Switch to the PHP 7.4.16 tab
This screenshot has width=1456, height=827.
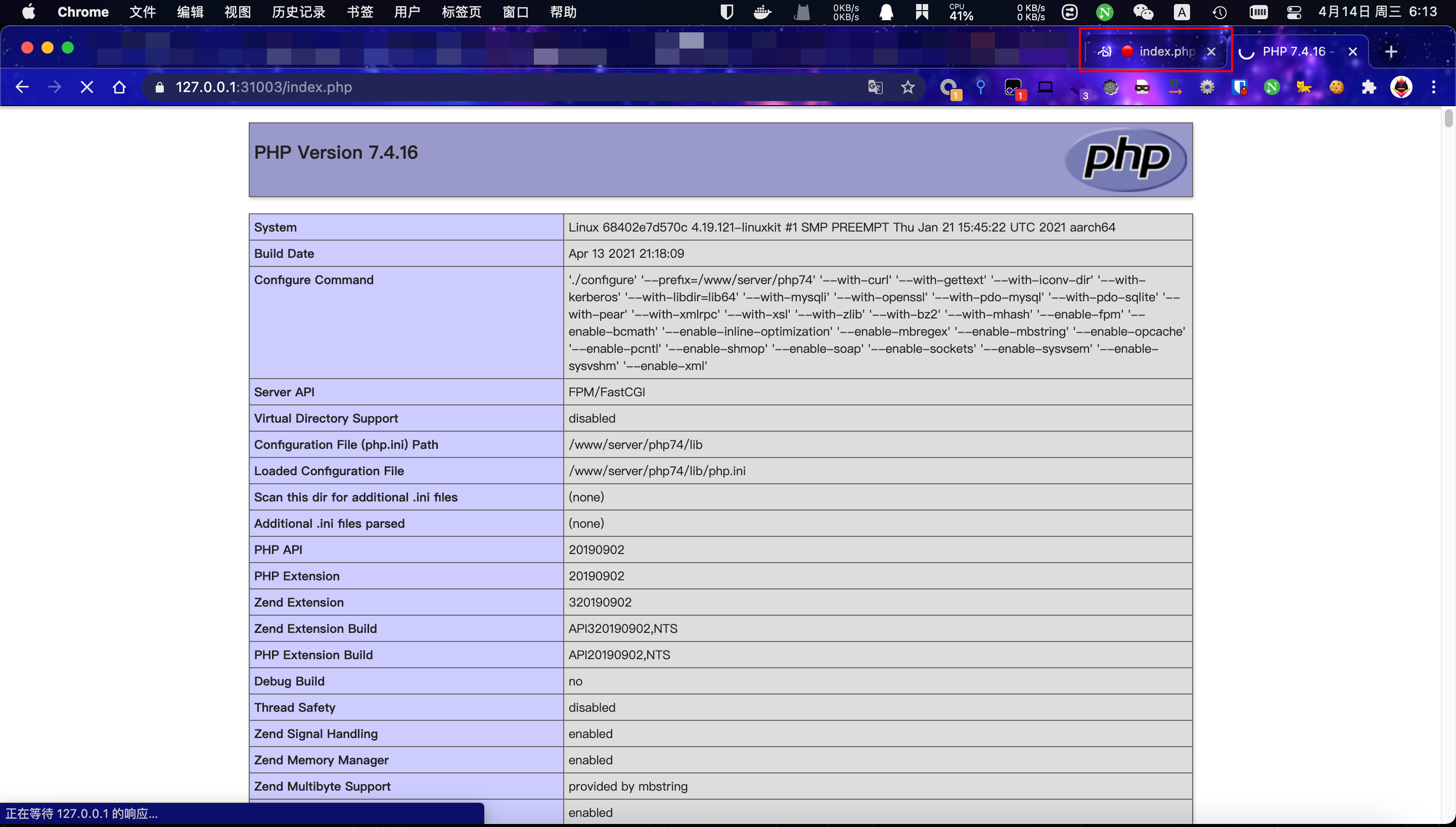point(1294,52)
